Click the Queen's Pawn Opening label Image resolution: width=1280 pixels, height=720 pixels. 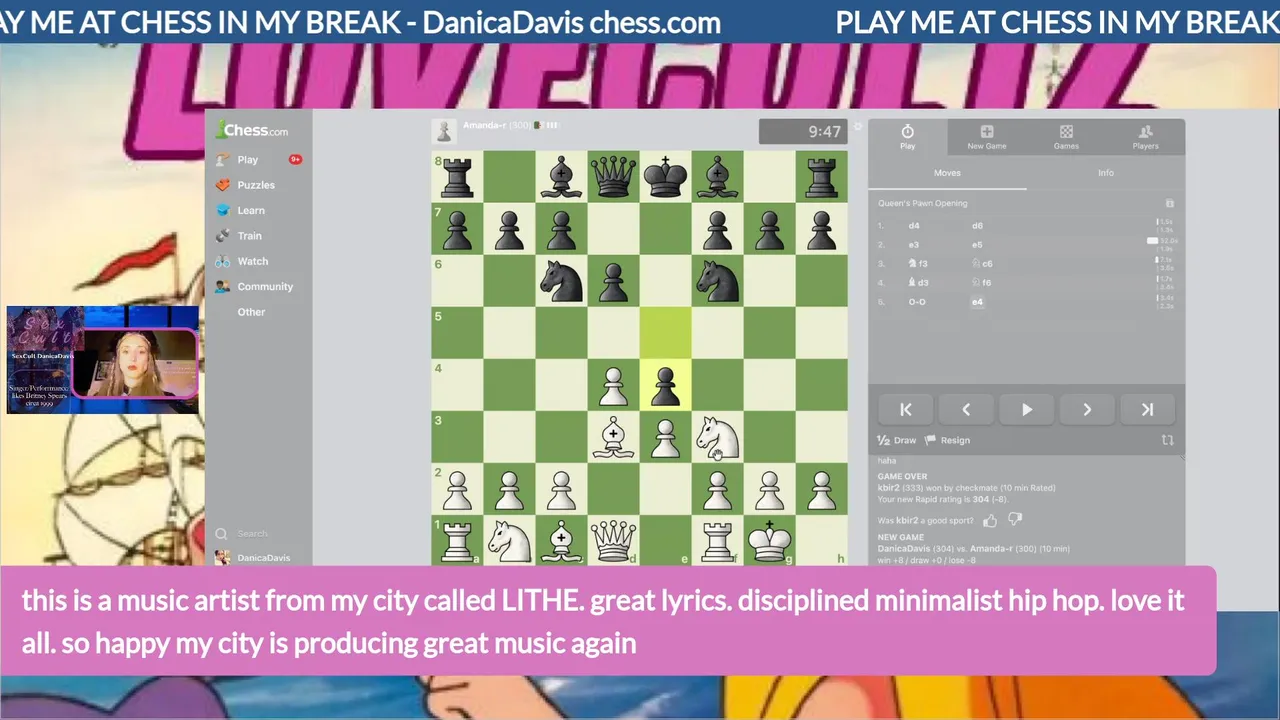point(922,203)
